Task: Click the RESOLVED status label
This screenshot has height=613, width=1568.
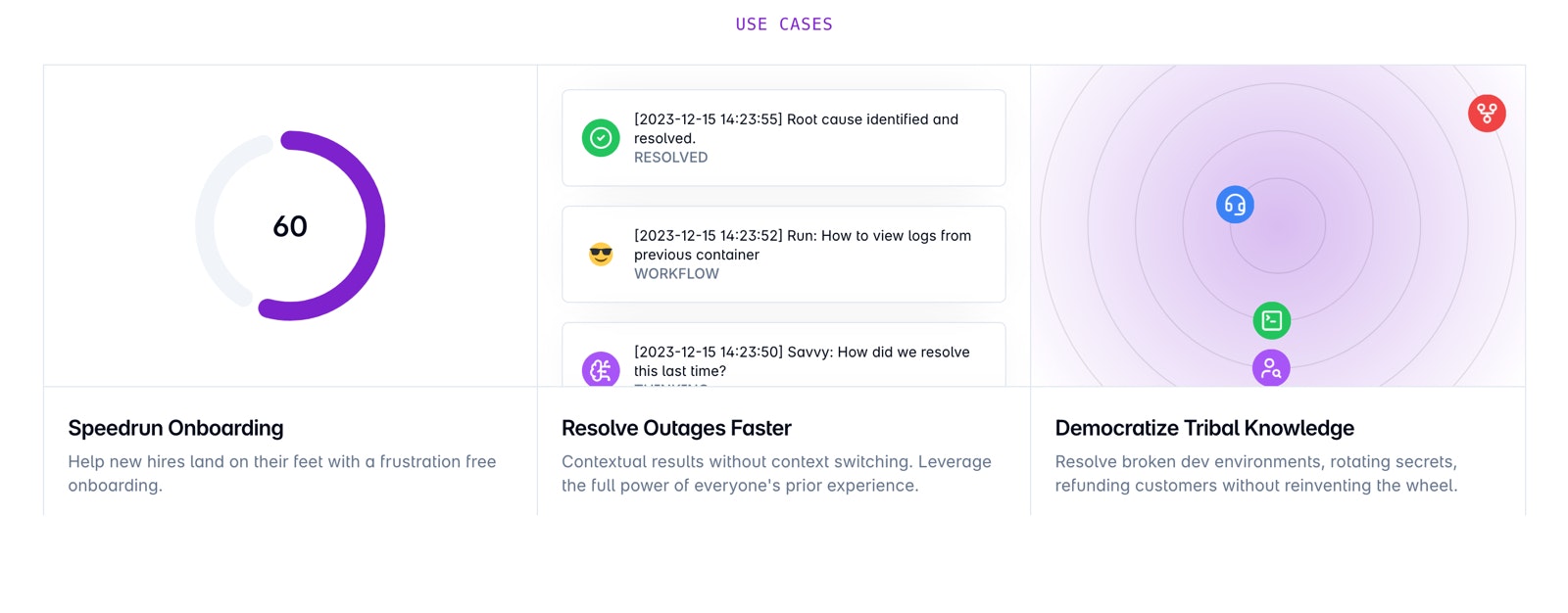Action: [670, 158]
